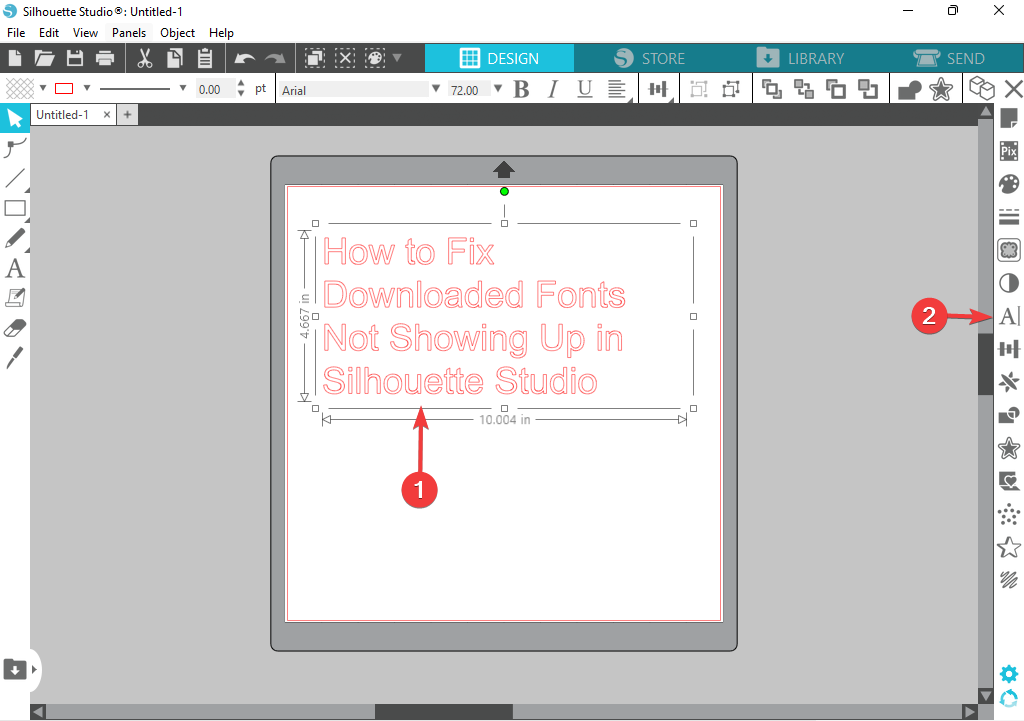
Task: Toggle Bold text formatting
Action: point(521,89)
